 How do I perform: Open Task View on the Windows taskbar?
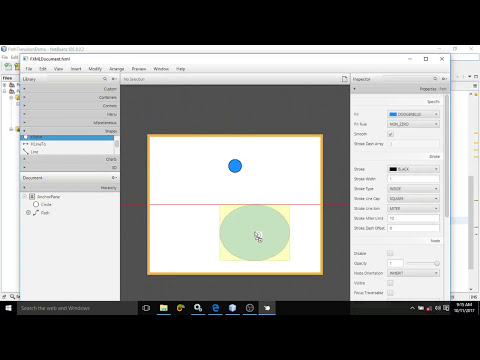tap(146, 308)
